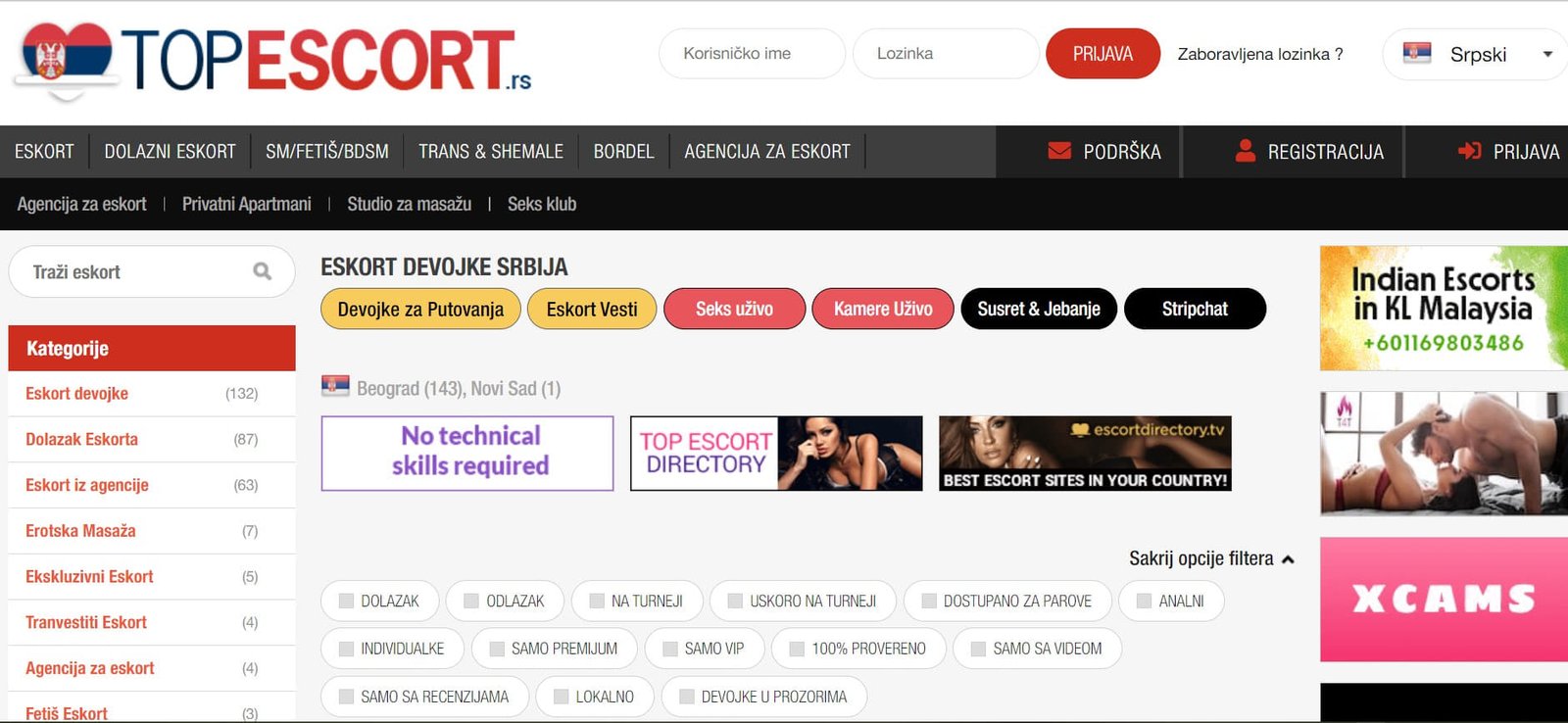This screenshot has width=1568, height=723.
Task: Click Beograd (143) city link
Action: click(x=409, y=388)
